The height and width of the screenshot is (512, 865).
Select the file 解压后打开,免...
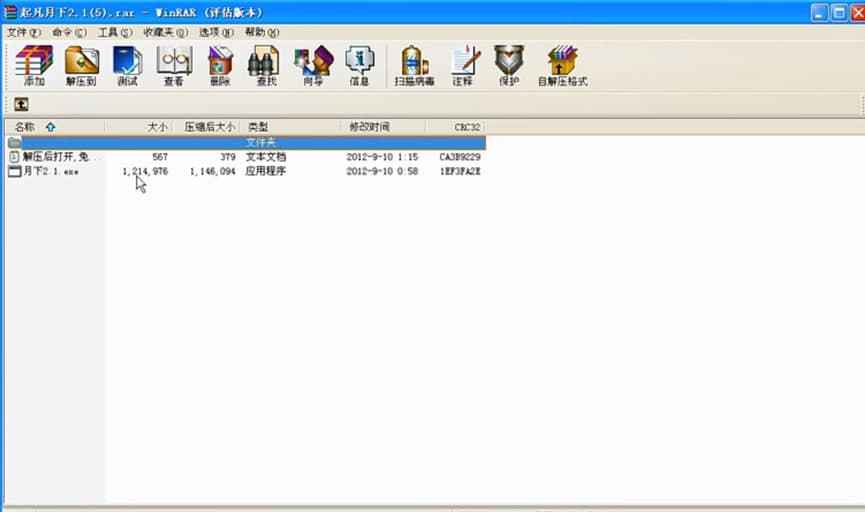click(x=58, y=157)
